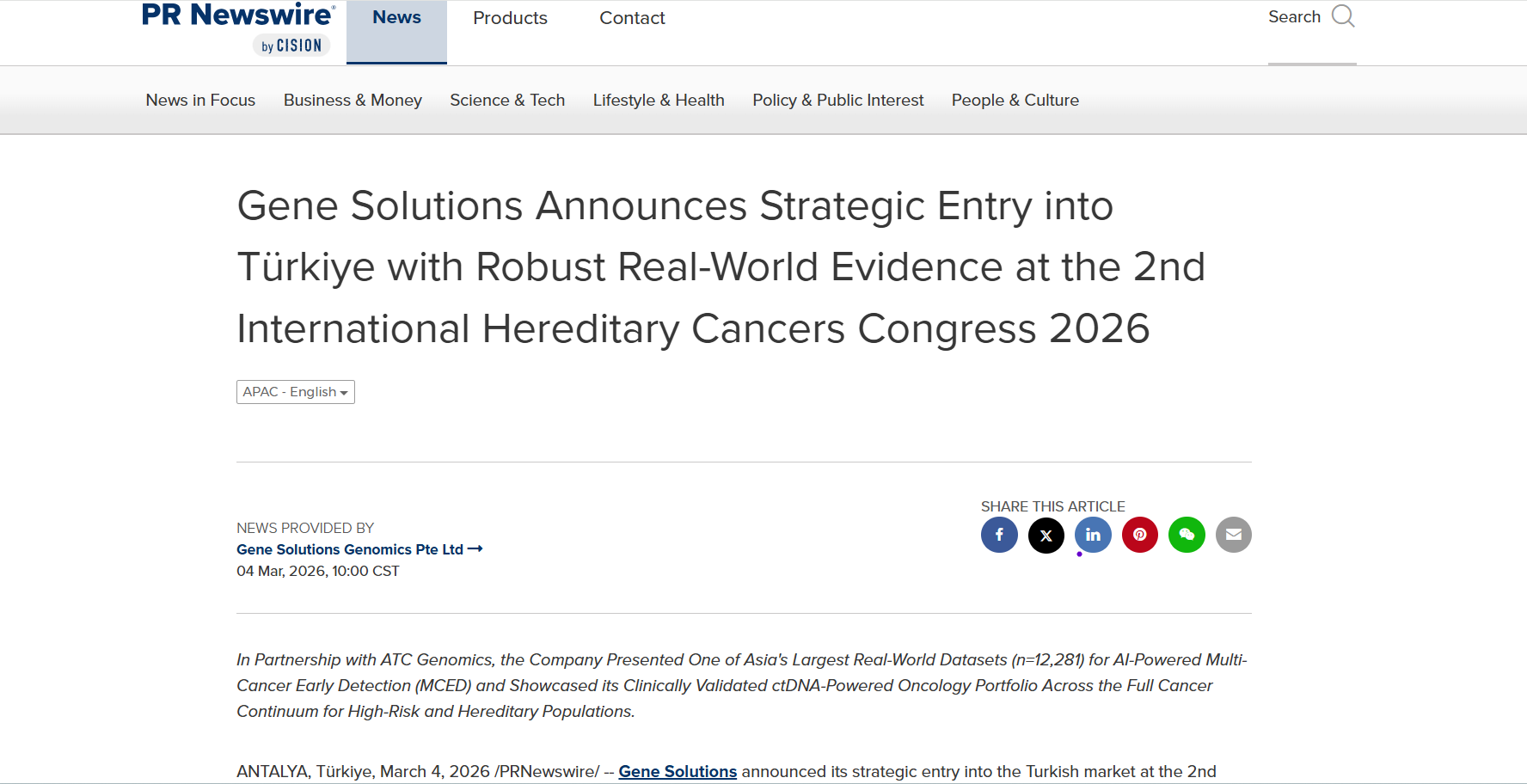The width and height of the screenshot is (1527, 784).
Task: Open the PR Newswire logo homepage
Action: tap(238, 28)
